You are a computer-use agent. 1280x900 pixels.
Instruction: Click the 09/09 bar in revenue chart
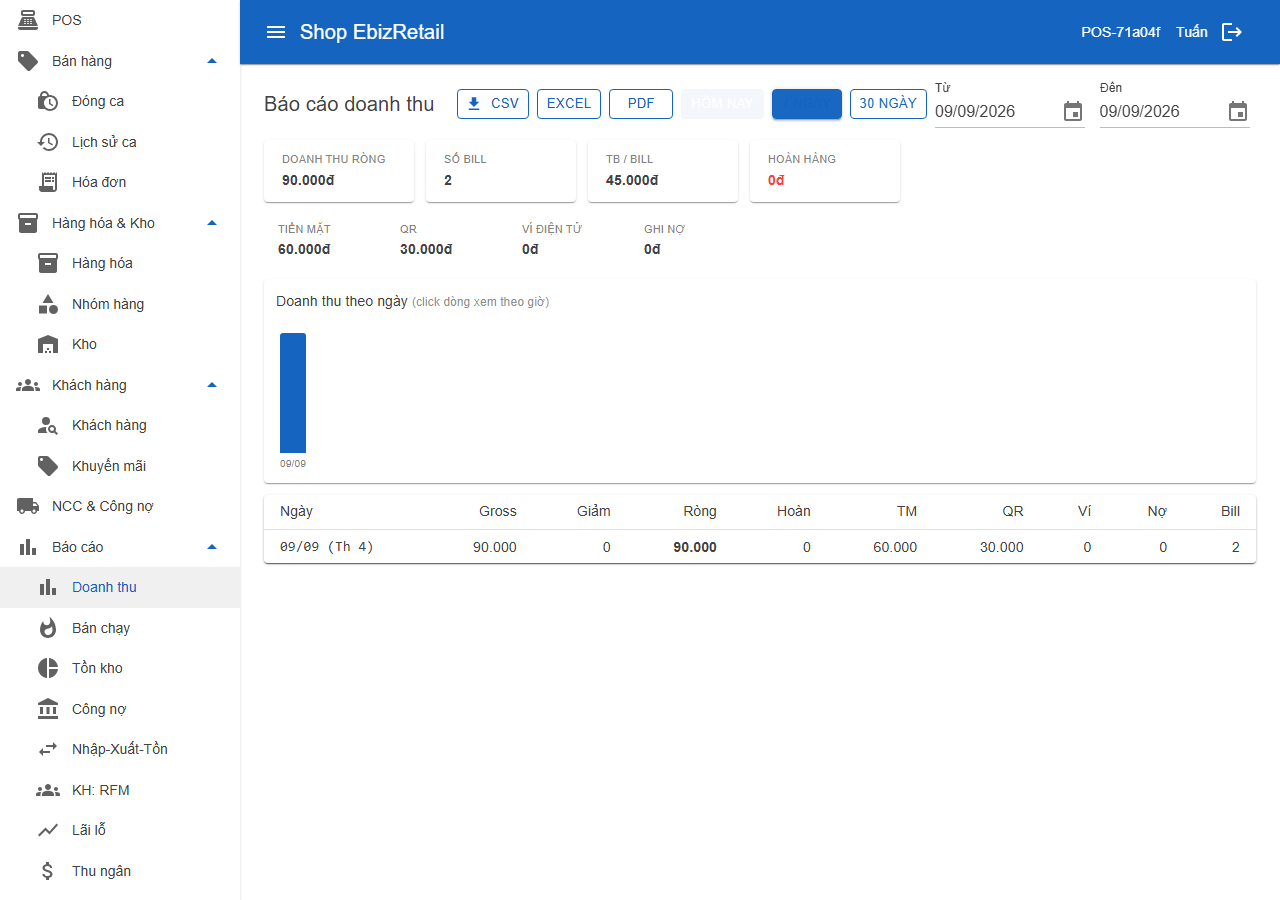(x=293, y=393)
